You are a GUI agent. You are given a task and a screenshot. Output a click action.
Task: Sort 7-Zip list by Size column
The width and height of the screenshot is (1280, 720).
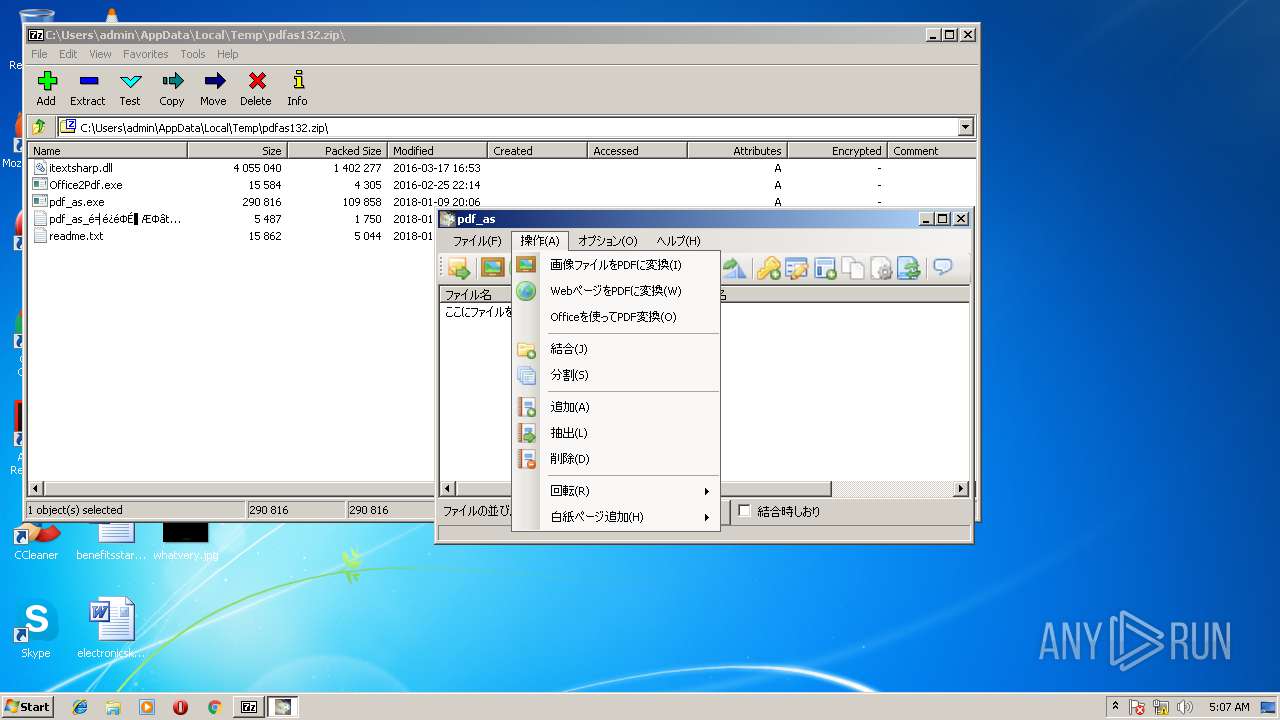(237, 151)
